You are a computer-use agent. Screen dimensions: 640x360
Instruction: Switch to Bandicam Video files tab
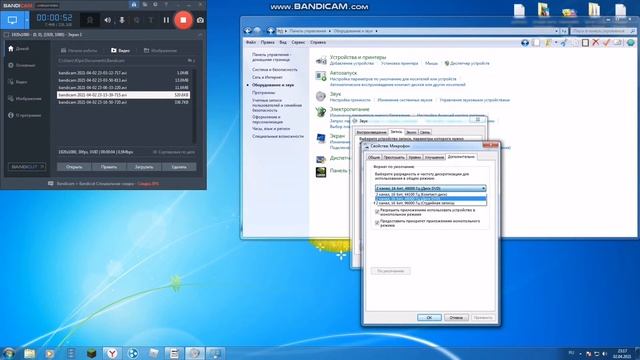pyautogui.click(x=120, y=51)
